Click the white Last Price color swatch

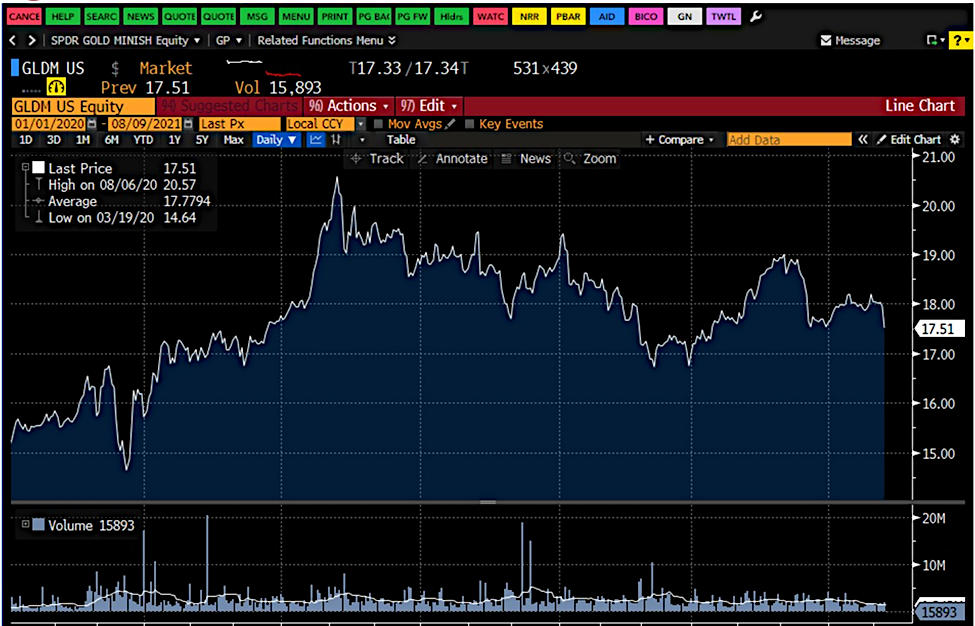(x=39, y=167)
